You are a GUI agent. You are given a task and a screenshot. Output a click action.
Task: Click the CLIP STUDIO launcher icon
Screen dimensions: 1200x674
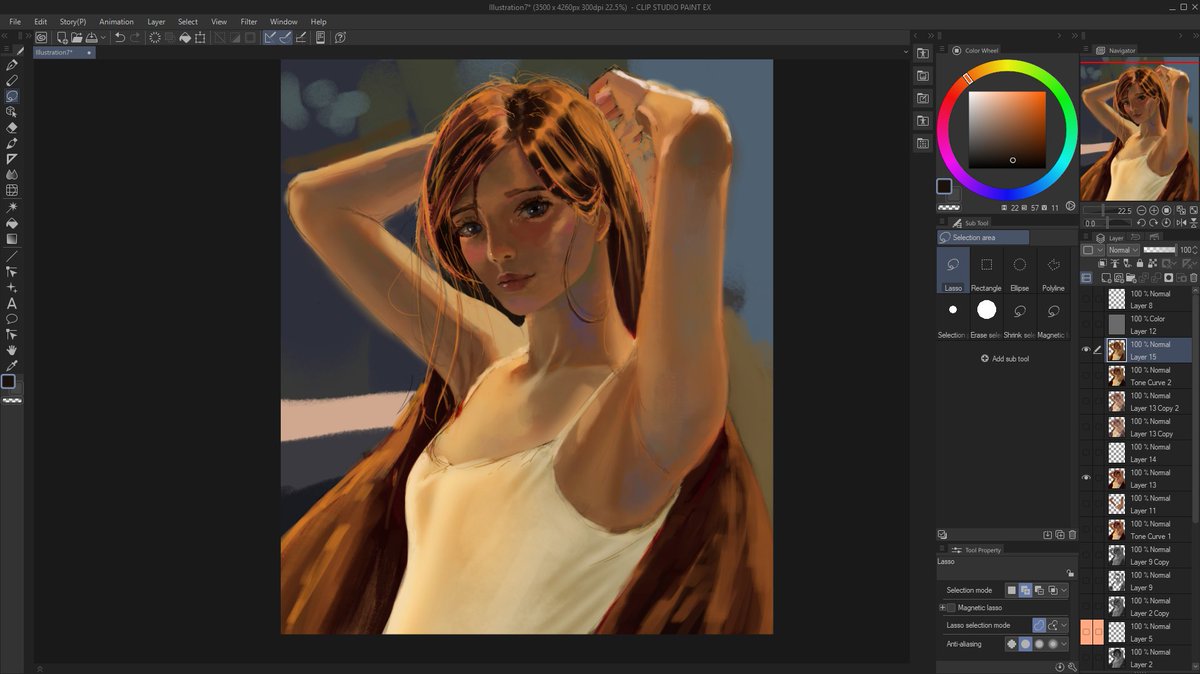pyautogui.click(x=41, y=38)
